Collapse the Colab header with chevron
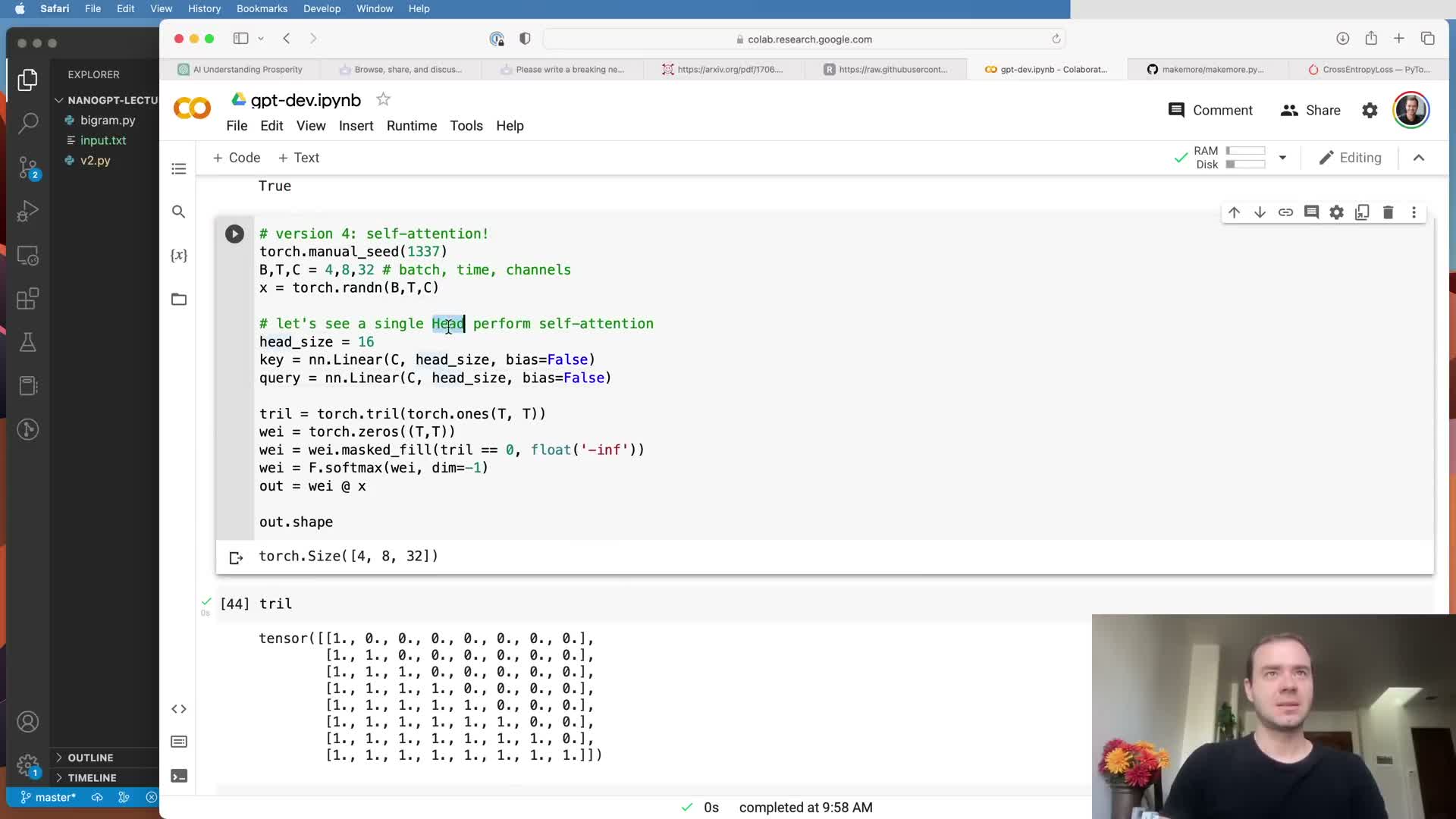Image resolution: width=1456 pixels, height=819 pixels. point(1419,158)
